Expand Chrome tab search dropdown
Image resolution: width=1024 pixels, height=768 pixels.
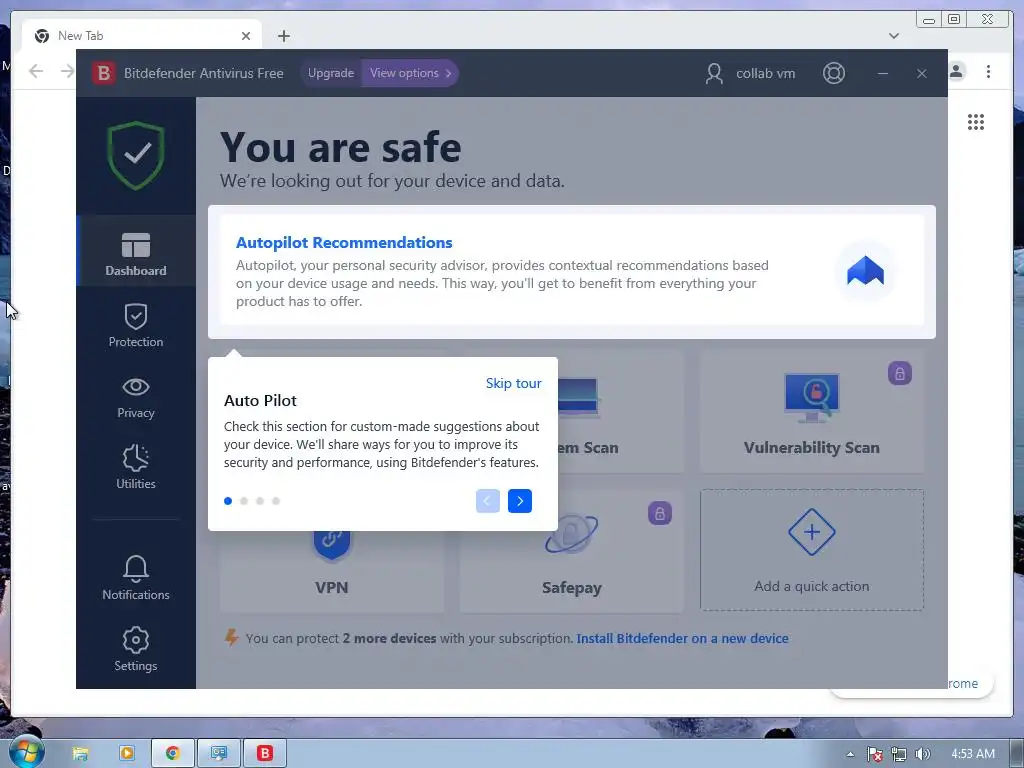click(894, 36)
